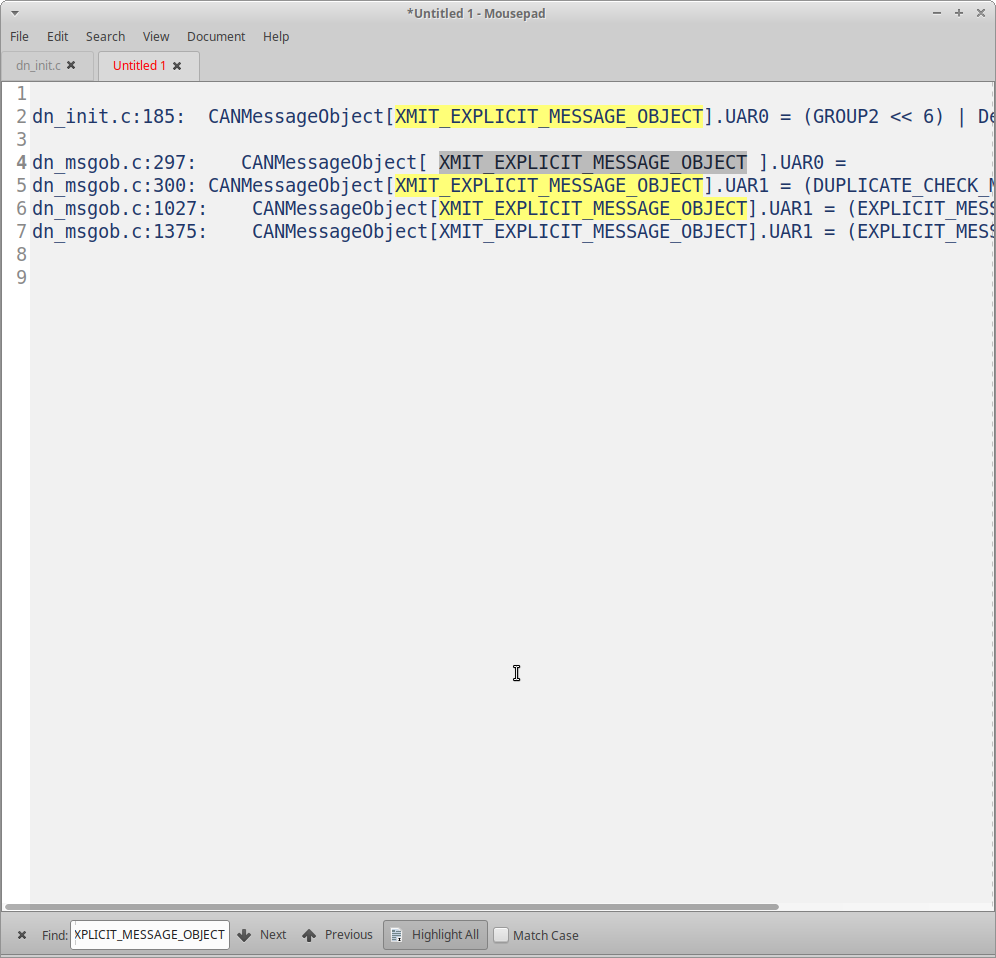Close the dn_init.c tab
Viewport: 996px width, 958px height.
(71, 66)
